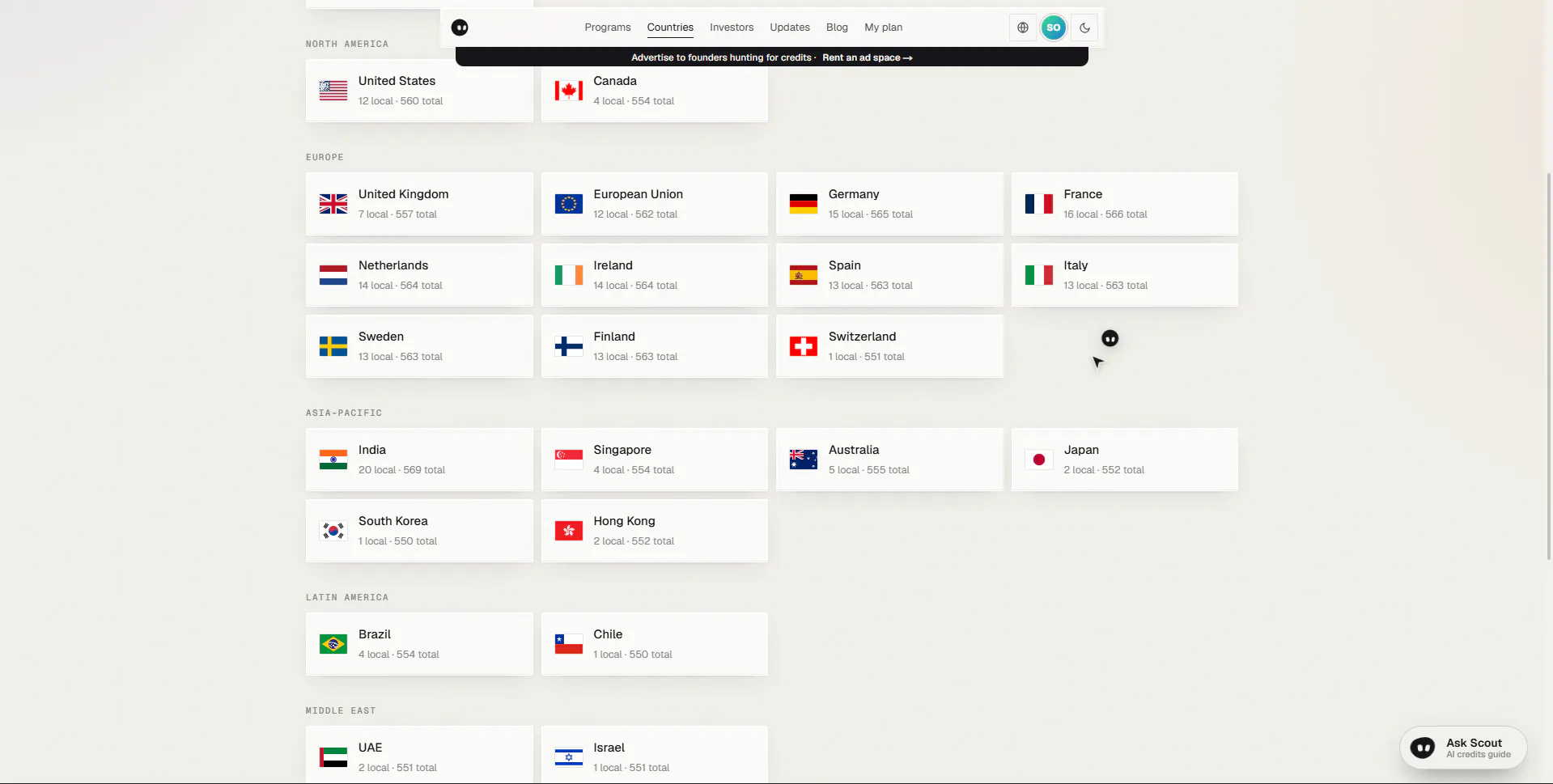Viewport: 1553px width, 784px height.
Task: Open the Spain country card
Action: point(889,275)
